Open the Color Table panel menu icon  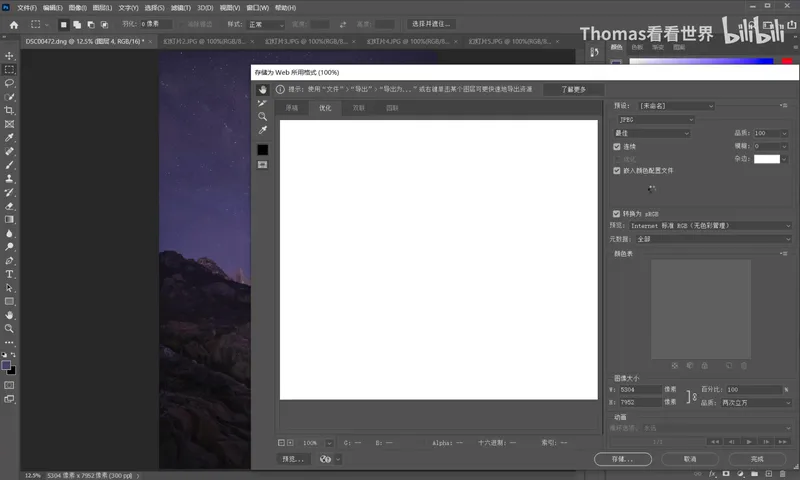click(x=784, y=254)
